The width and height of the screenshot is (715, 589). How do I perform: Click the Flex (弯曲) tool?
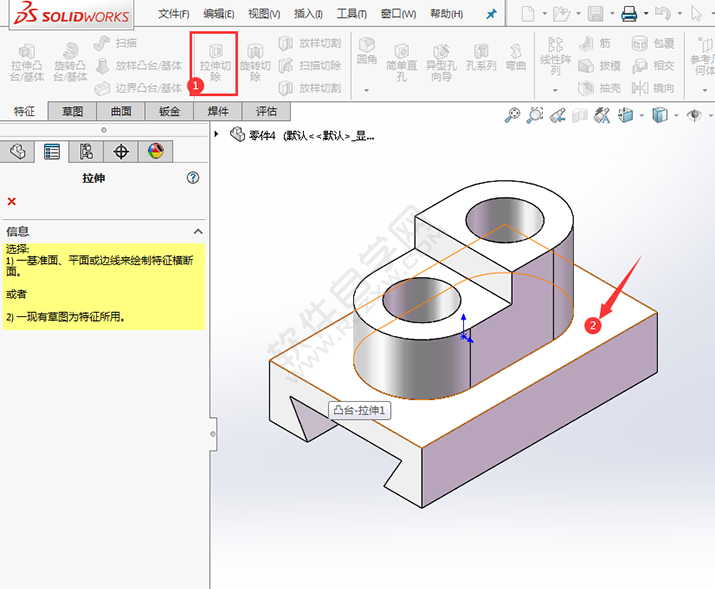[x=516, y=57]
